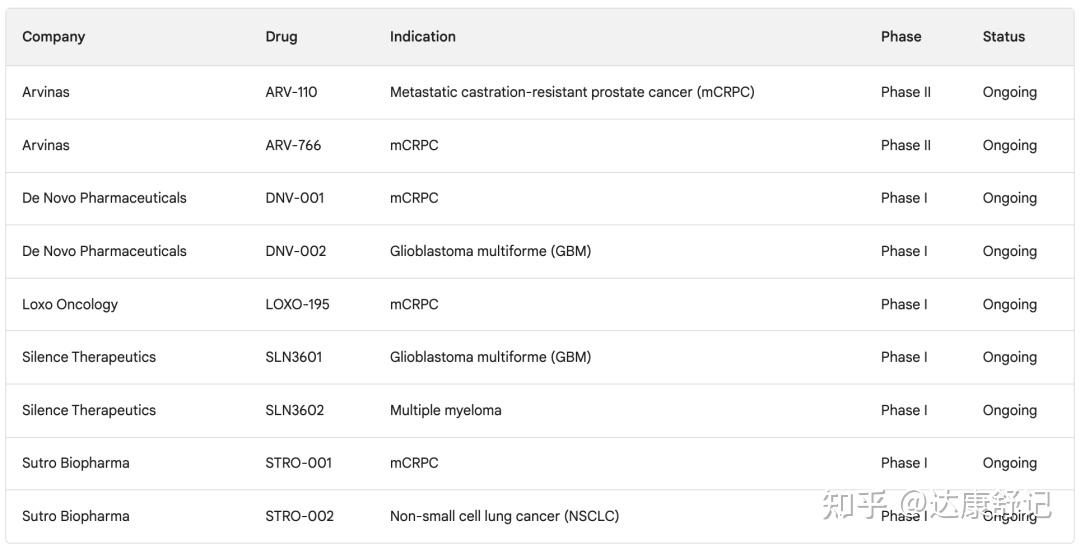1080x549 pixels.
Task: Select the ARV-766 drug cell
Action: click(x=293, y=145)
